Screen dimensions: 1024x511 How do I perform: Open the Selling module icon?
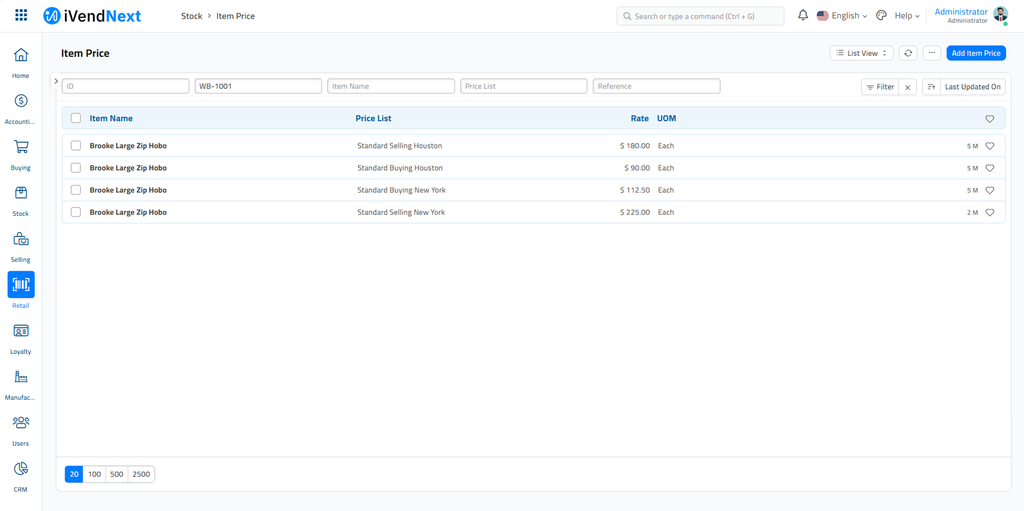point(20,239)
